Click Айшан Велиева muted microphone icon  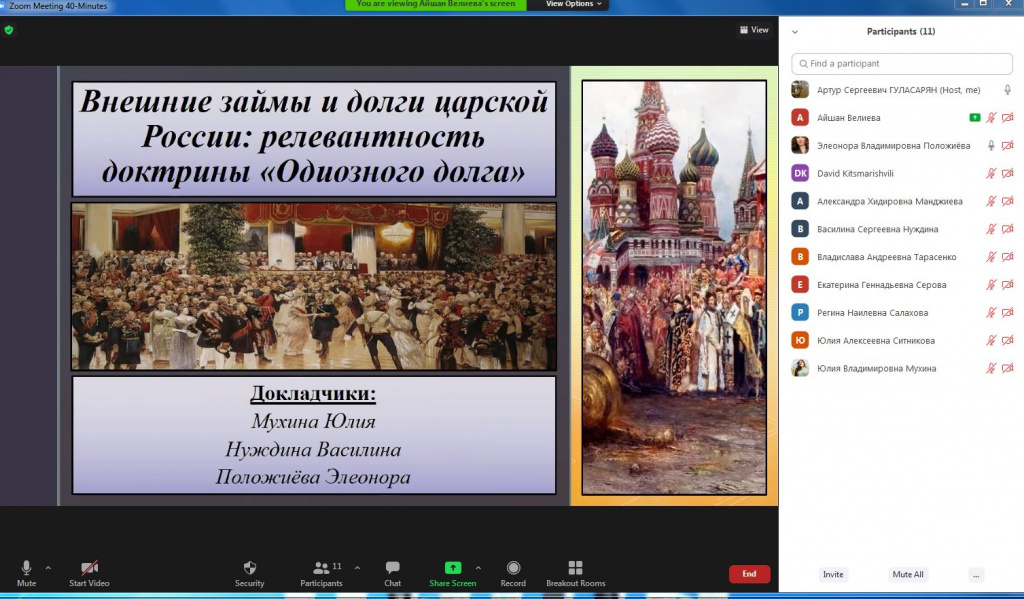[x=991, y=118]
